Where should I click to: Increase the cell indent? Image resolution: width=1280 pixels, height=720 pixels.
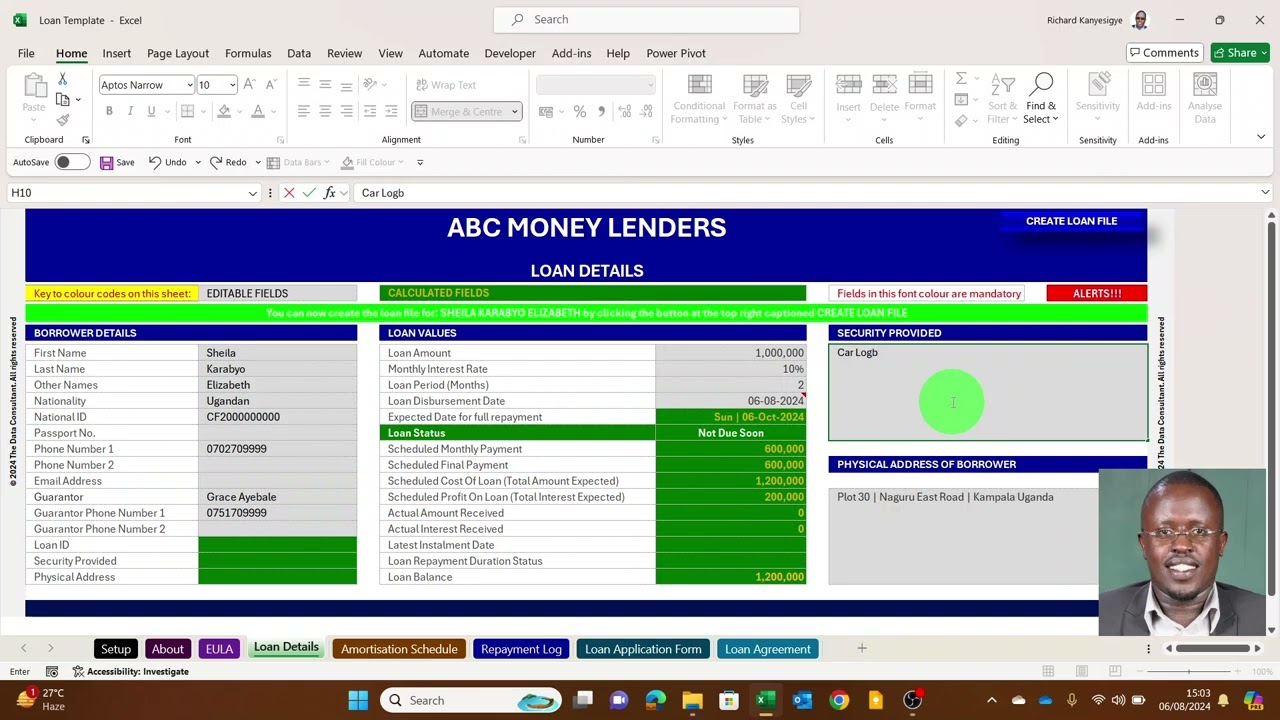pos(391,111)
